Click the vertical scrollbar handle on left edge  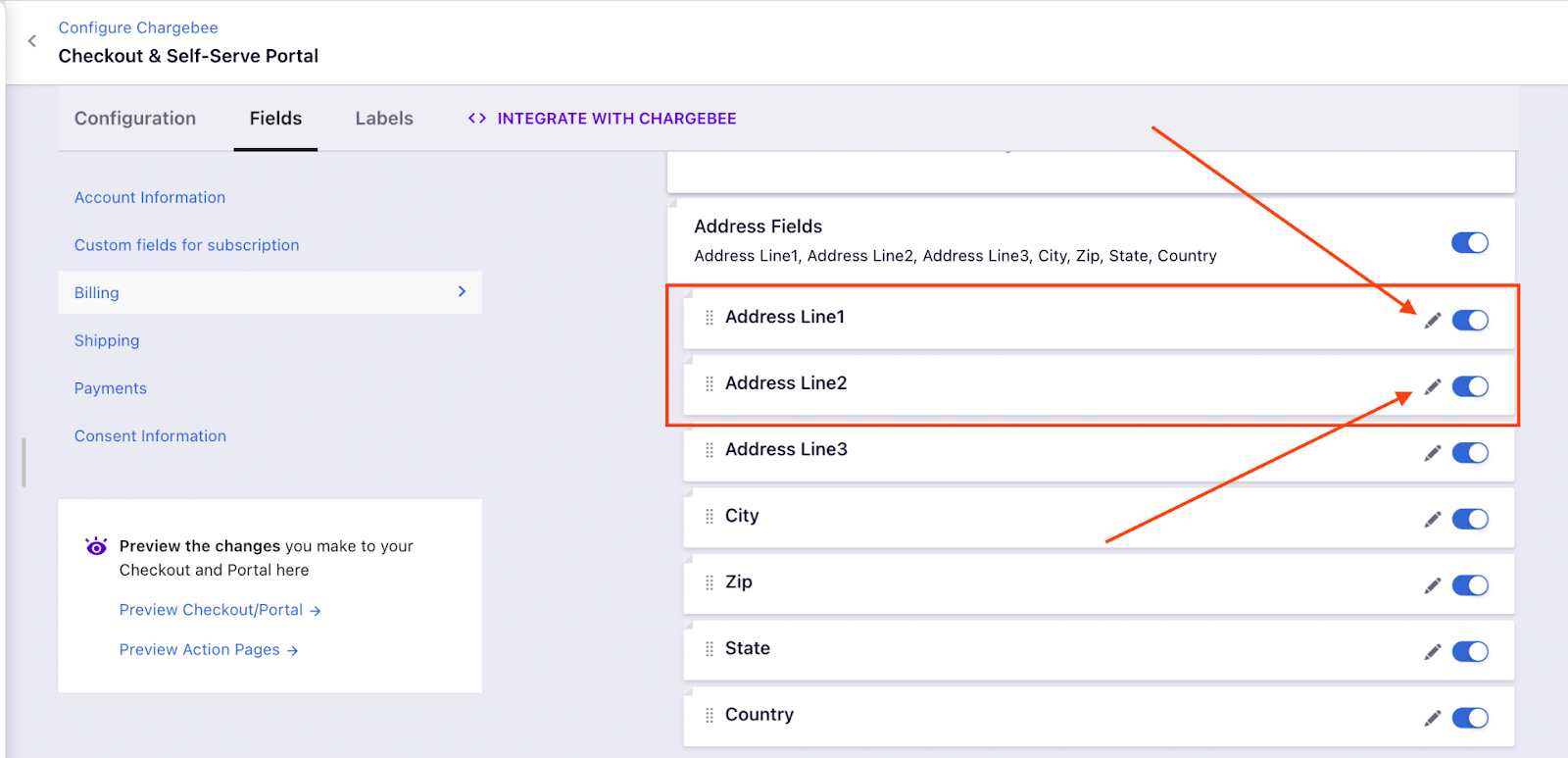[24, 462]
